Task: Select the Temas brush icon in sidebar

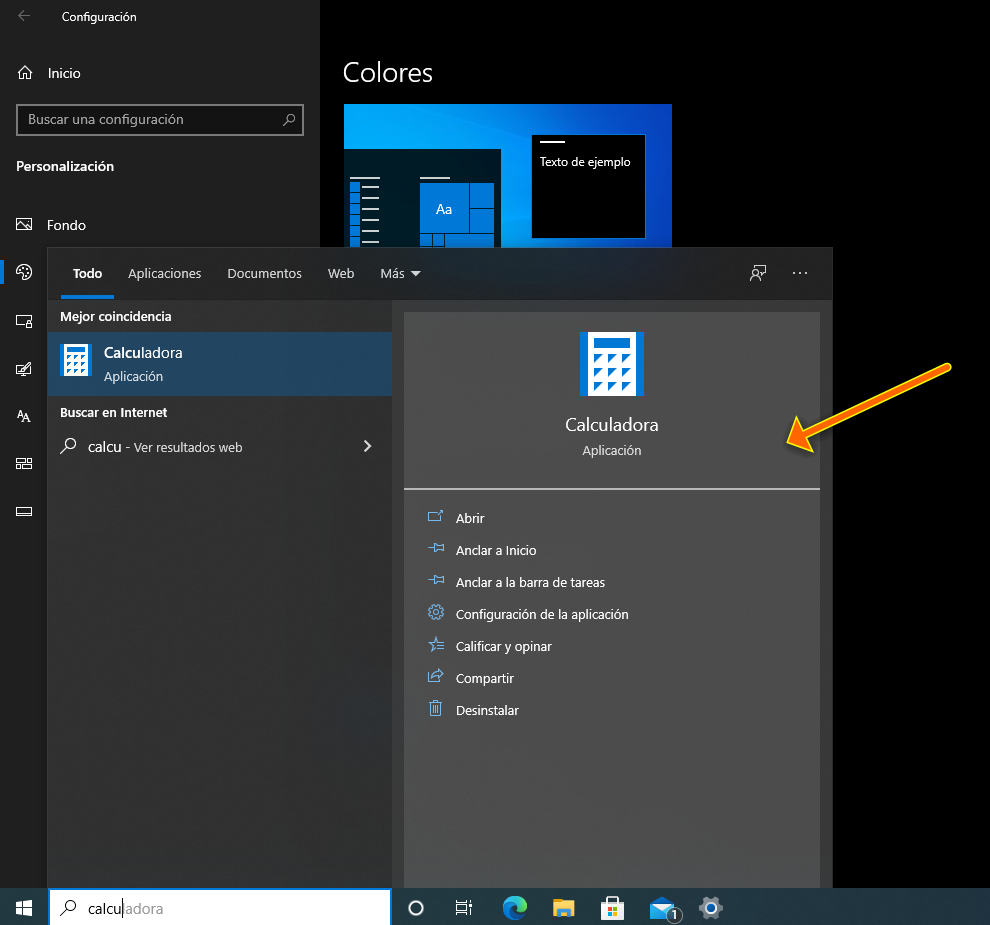Action: [23, 368]
